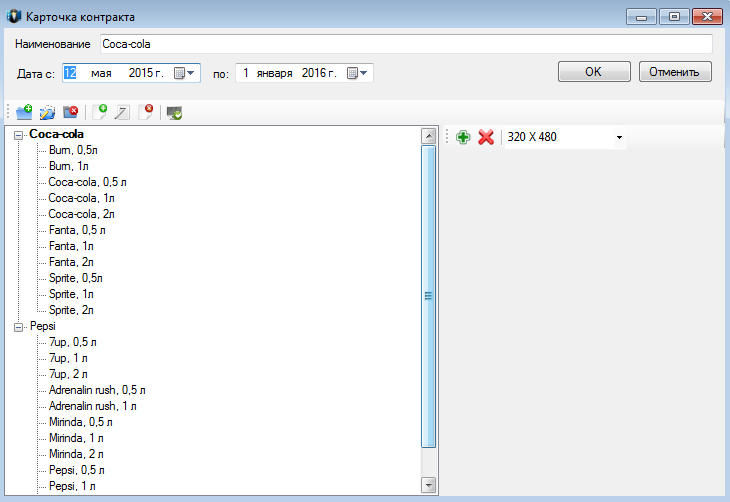Click the delete item document icon
The height and width of the screenshot is (502, 730).
point(146,112)
